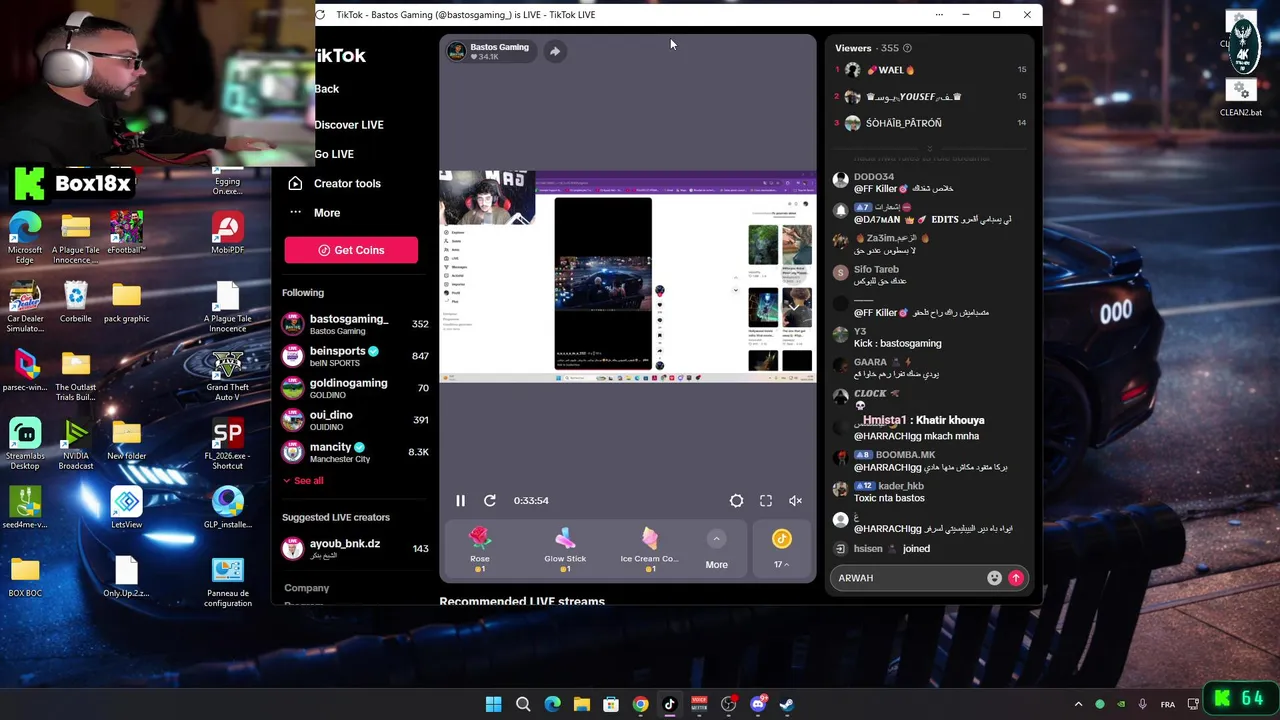Open Viewers info question mark icon

point(907,48)
